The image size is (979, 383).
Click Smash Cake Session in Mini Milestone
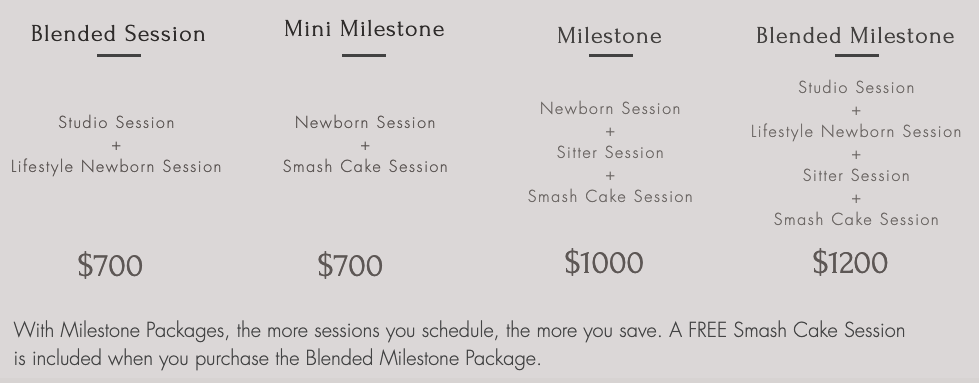tap(365, 166)
